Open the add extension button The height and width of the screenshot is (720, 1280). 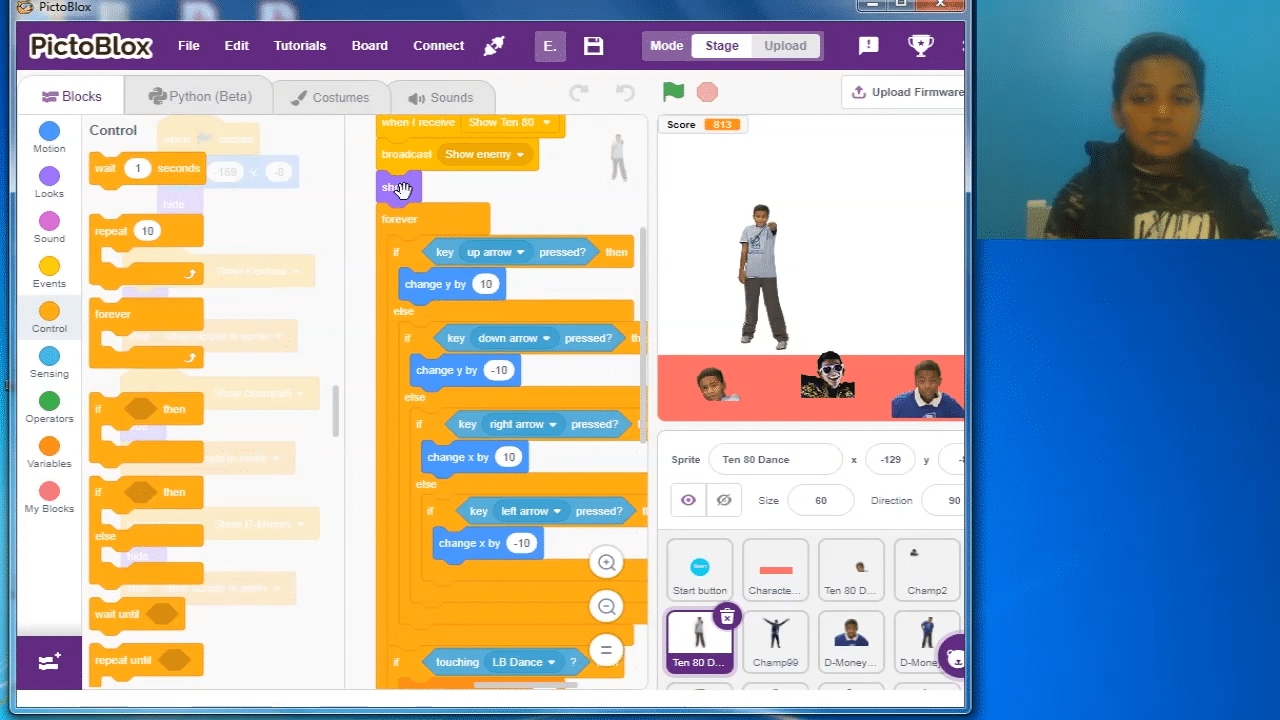(x=49, y=663)
